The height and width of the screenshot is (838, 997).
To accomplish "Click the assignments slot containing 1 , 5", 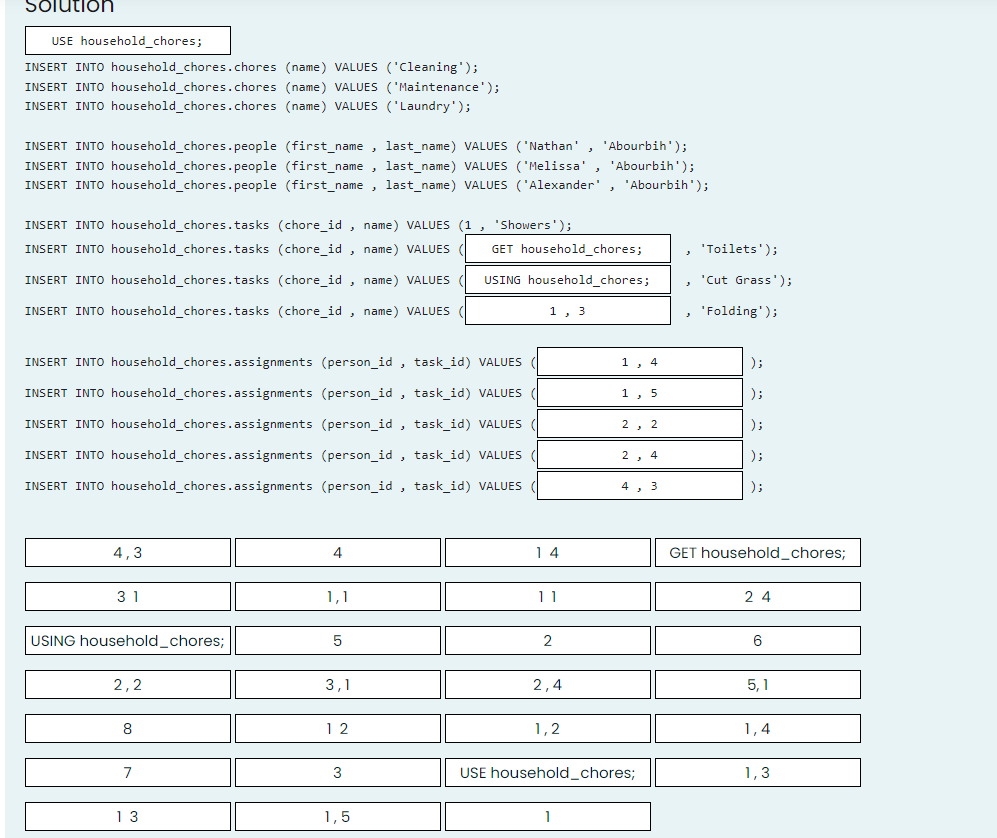I will (x=640, y=393).
